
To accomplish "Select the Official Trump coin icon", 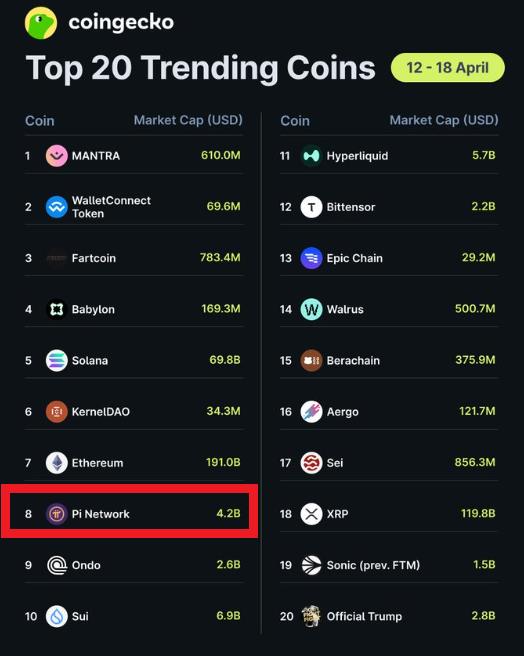I will click(x=311, y=616).
